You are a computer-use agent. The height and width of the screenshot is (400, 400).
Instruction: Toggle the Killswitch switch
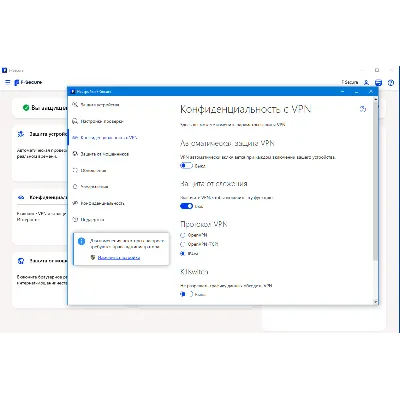[x=186, y=294]
